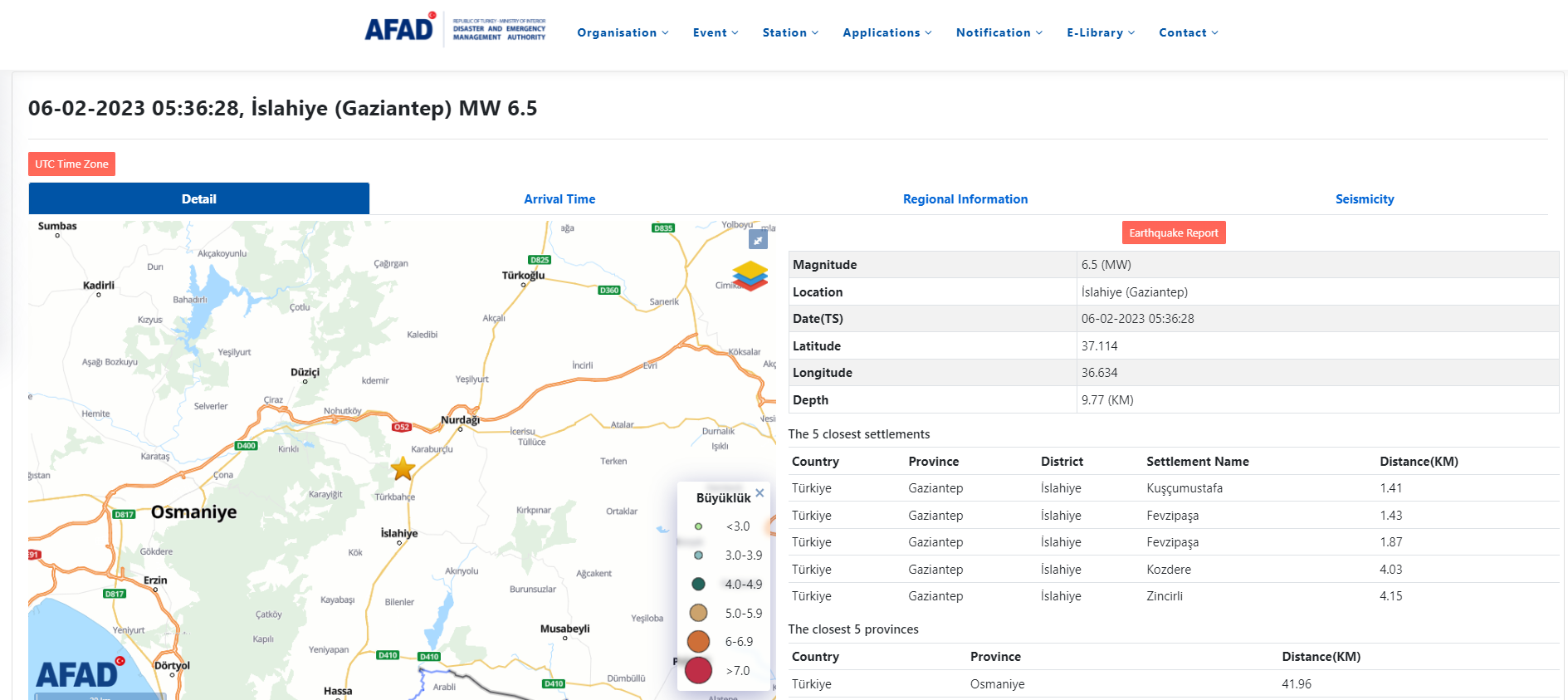This screenshot has width=1568, height=700.
Task: Click the <3.0 magnitude legend circle
Action: tap(698, 526)
